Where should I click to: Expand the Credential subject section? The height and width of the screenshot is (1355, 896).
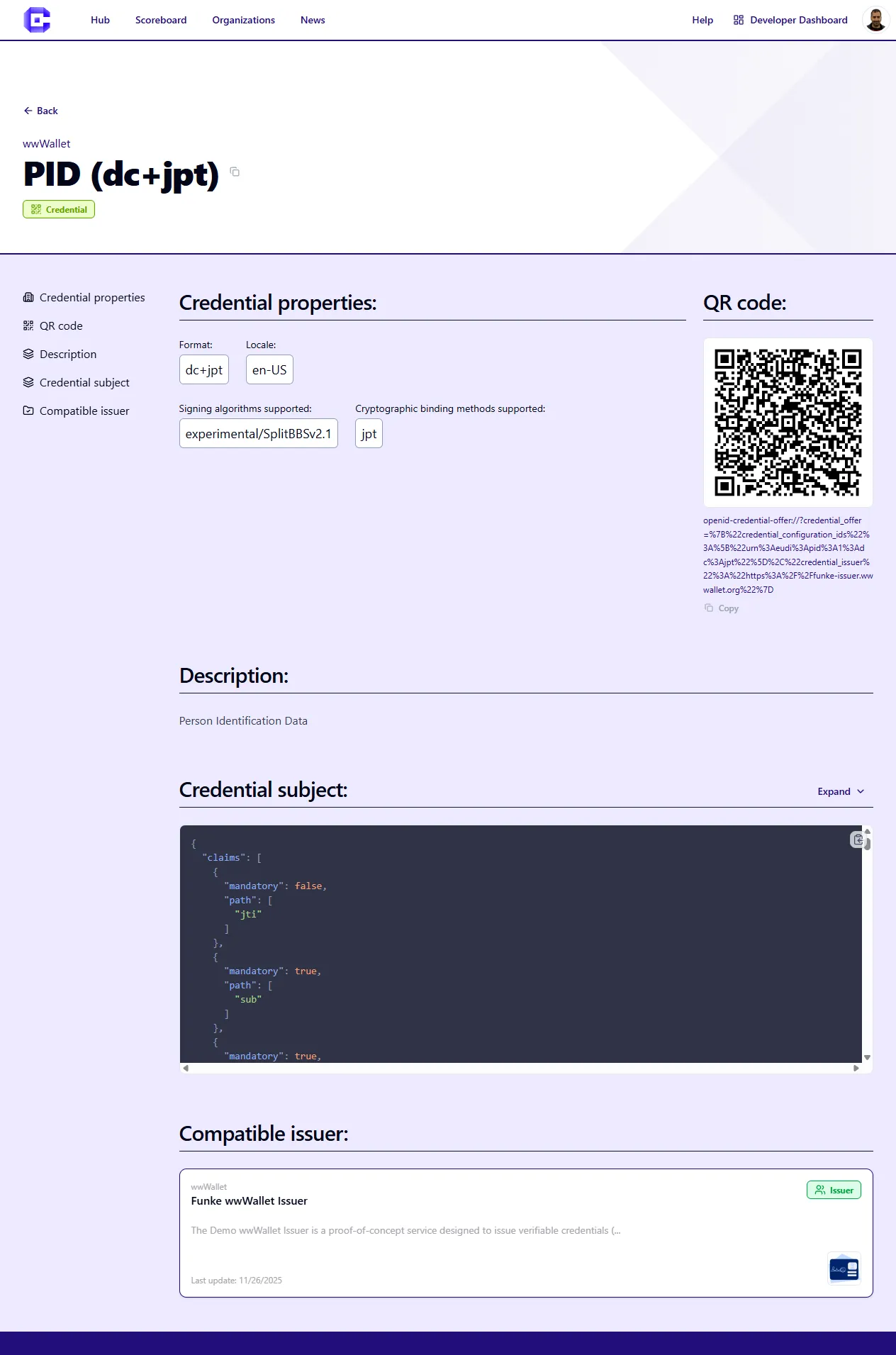tap(841, 791)
